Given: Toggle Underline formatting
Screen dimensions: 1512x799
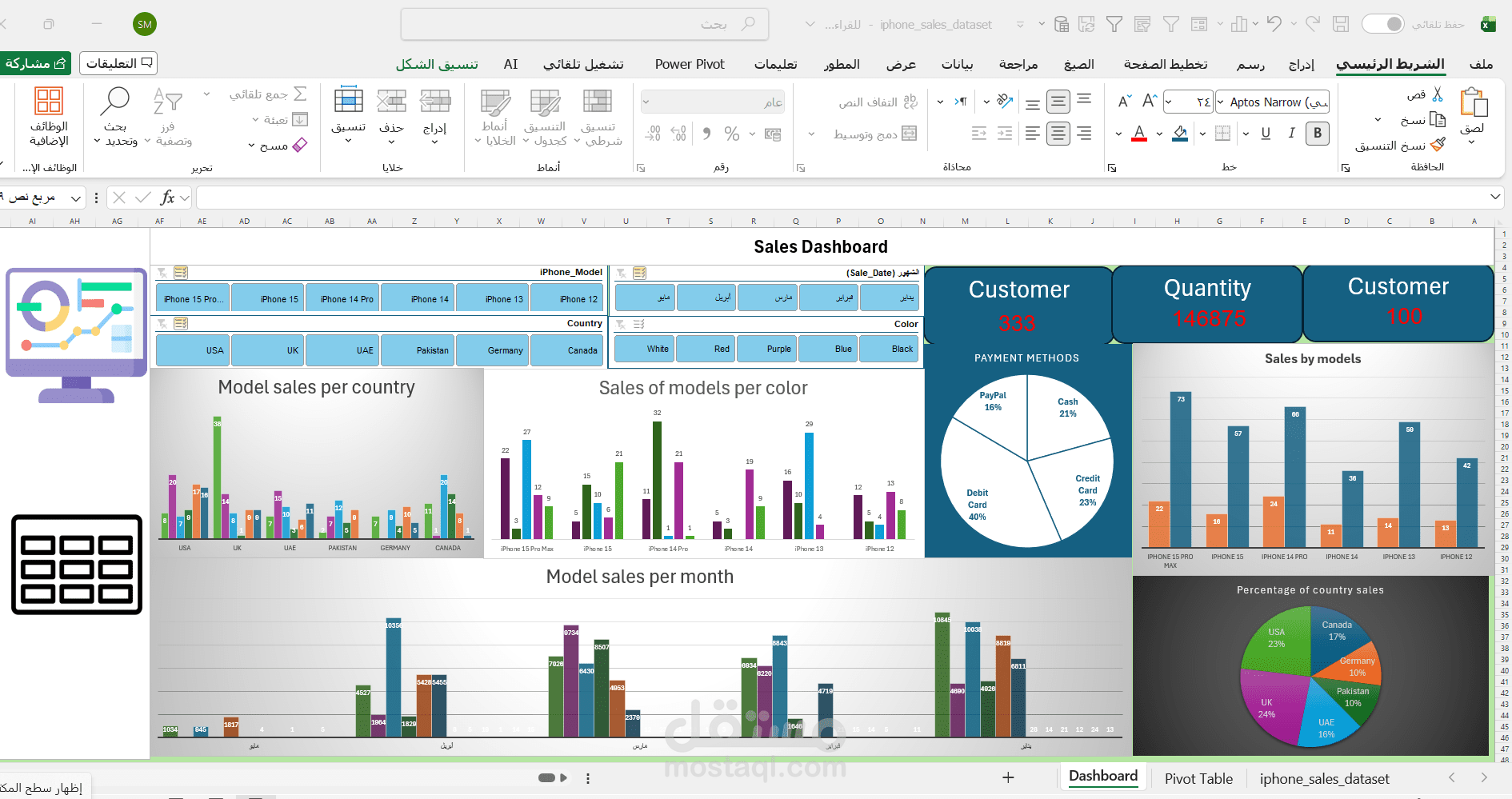Looking at the screenshot, I should (1266, 134).
